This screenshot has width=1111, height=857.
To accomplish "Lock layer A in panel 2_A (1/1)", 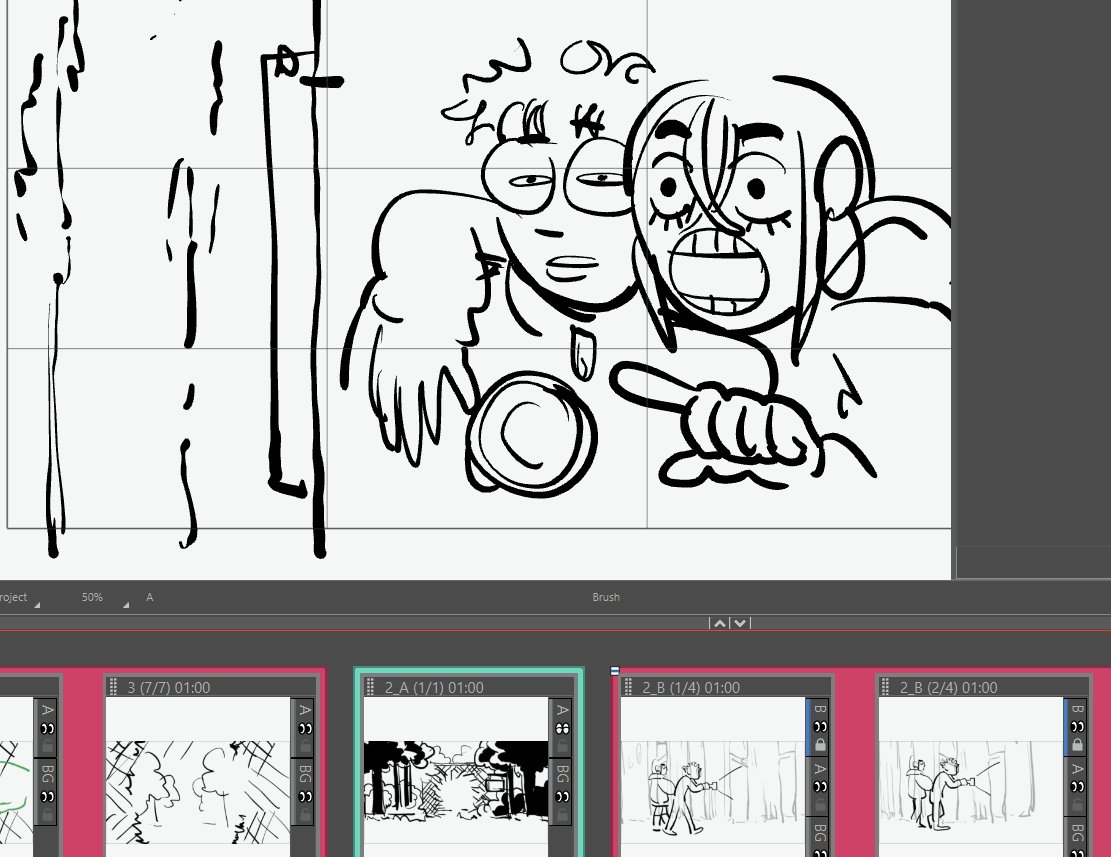I will (x=562, y=747).
